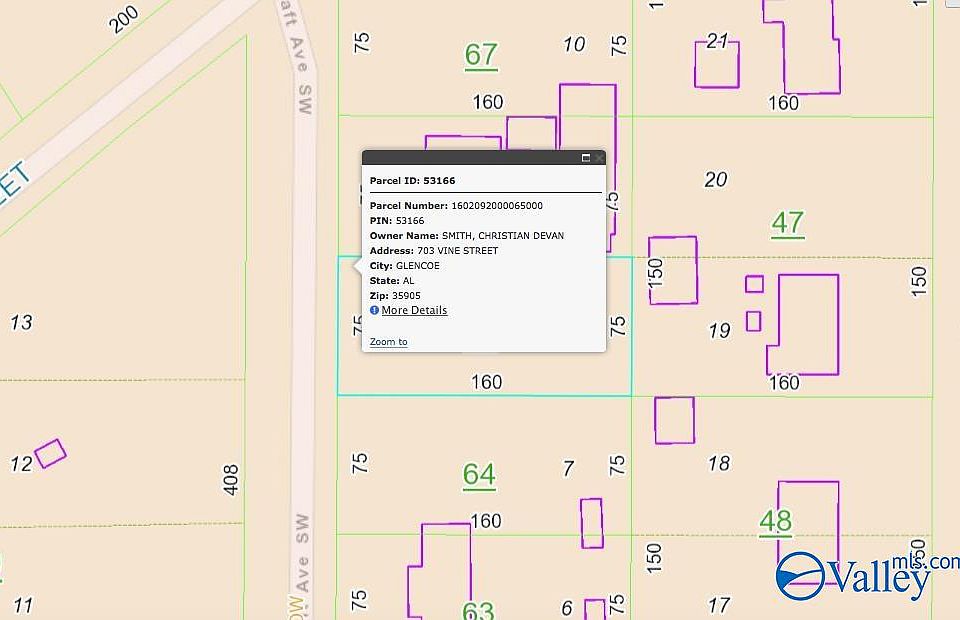Screen dimensions: 960x620
Task: Select block 48 label on map
Action: [775, 520]
